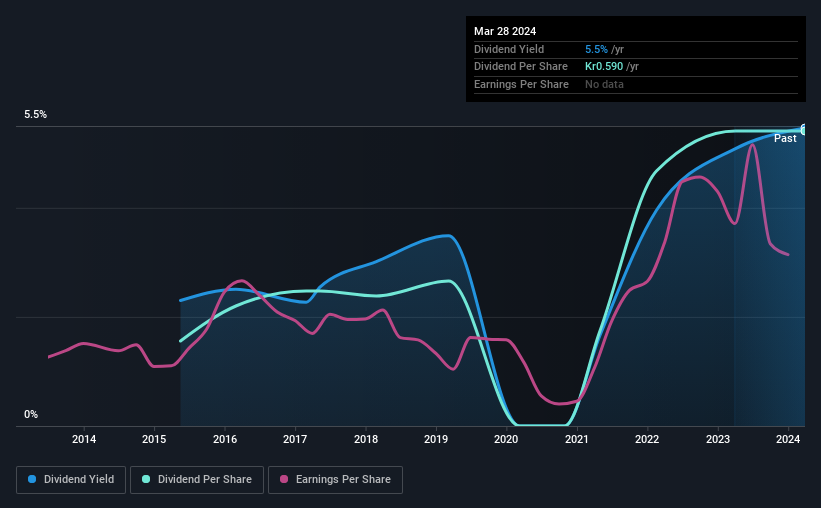
Task: Click the blue Dividend Yield legend dot
Action: pyautogui.click(x=32, y=479)
